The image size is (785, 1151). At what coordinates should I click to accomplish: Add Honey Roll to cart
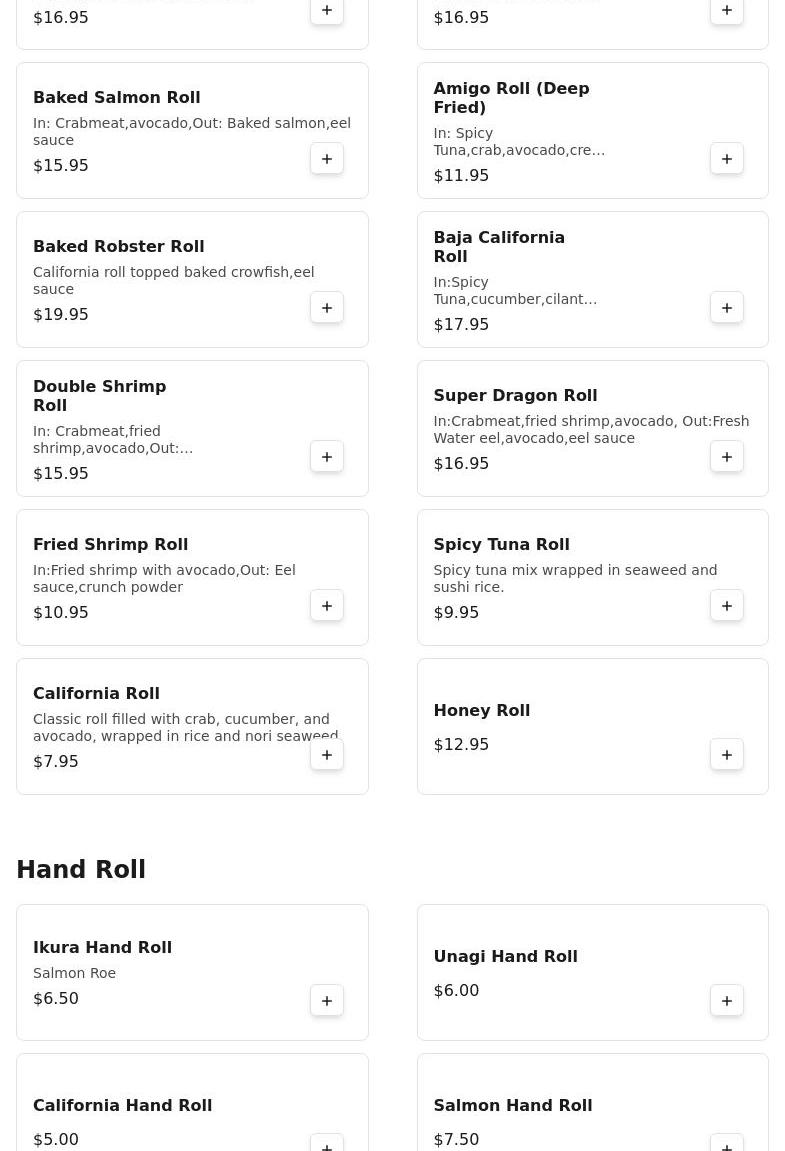point(727,755)
